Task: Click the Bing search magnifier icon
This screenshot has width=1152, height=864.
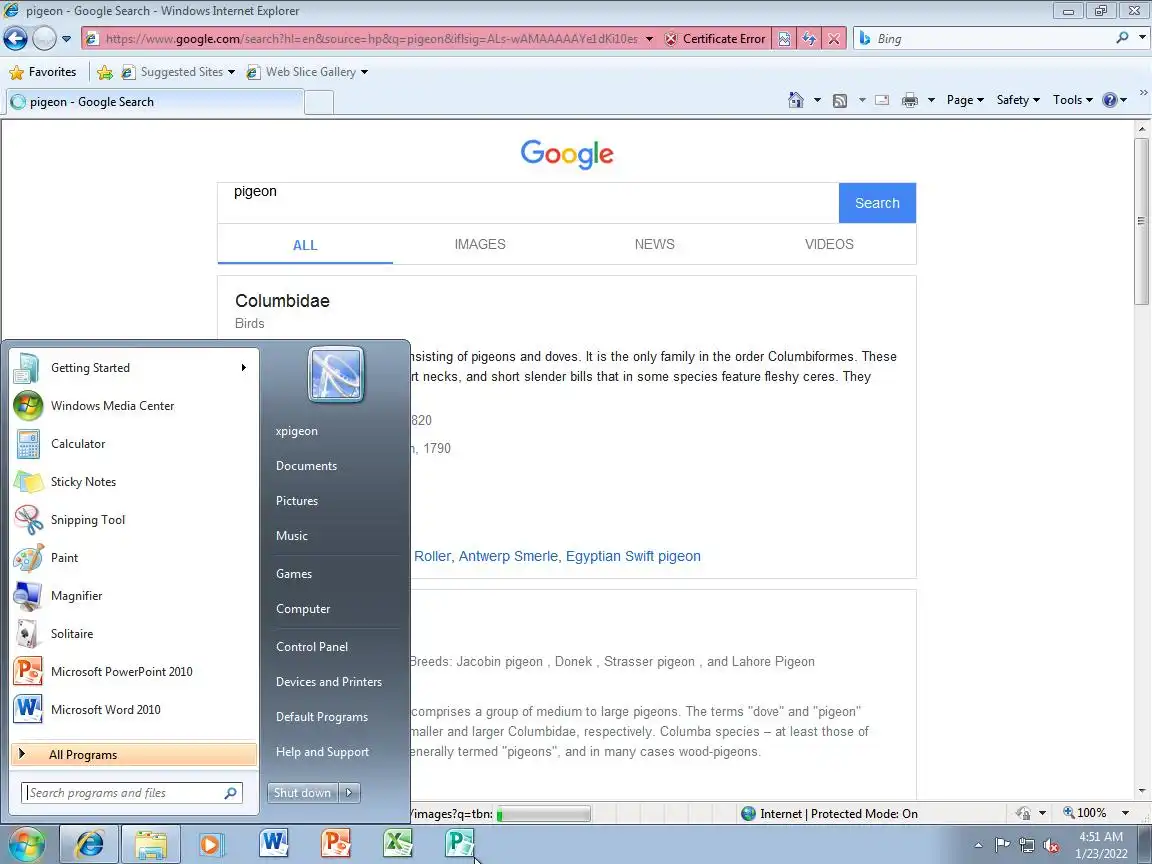Action: pyautogui.click(x=1123, y=37)
